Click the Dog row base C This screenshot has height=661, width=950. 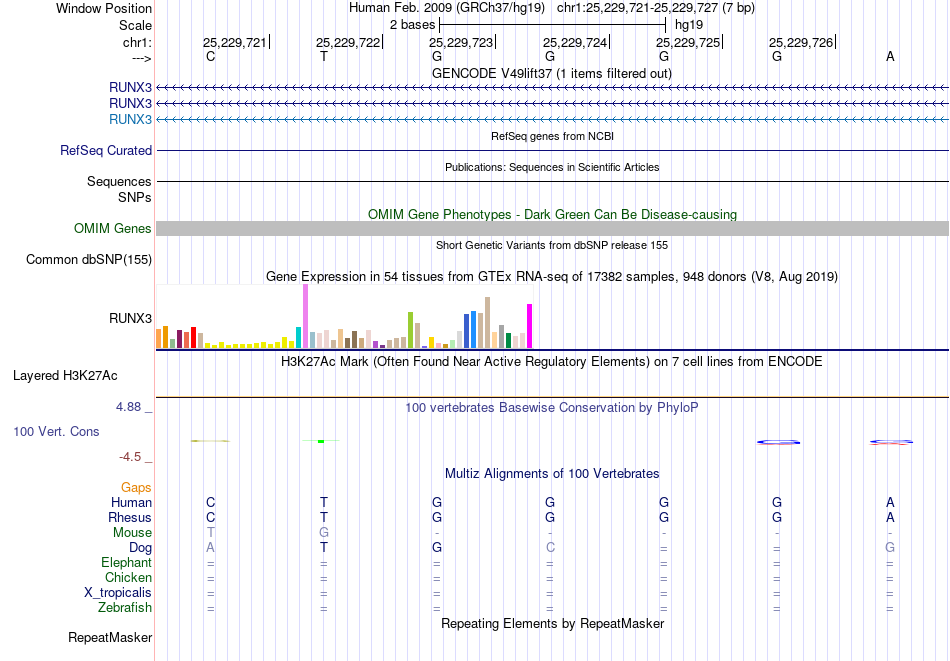pyautogui.click(x=550, y=548)
